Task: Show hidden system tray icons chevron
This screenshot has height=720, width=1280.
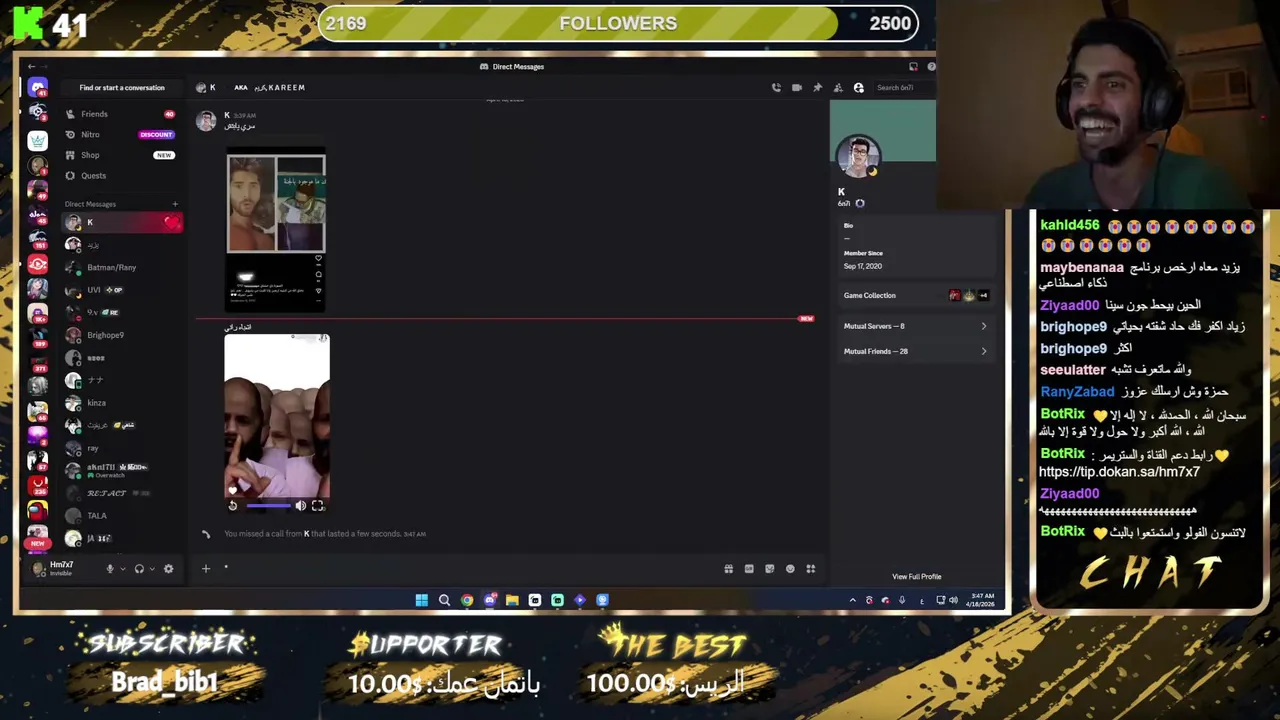Action: 852,600
